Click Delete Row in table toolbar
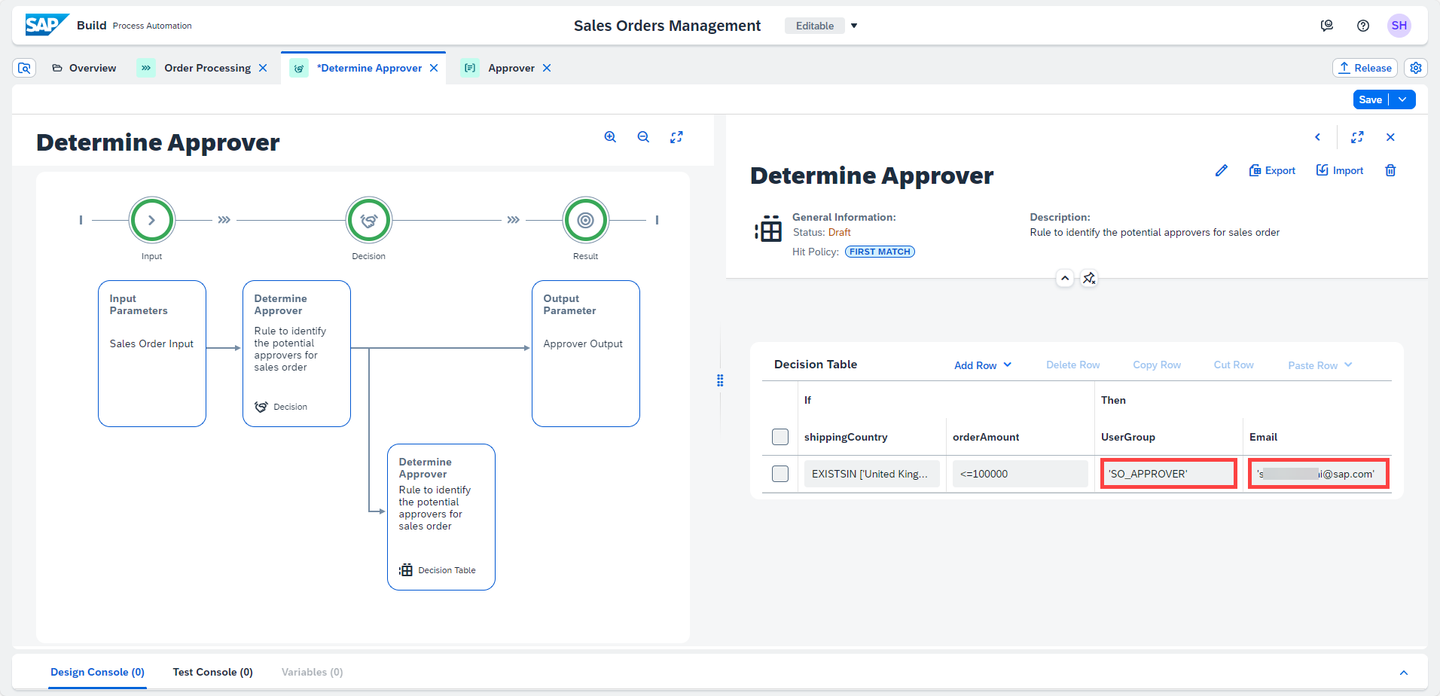This screenshot has height=696, width=1440. pyautogui.click(x=1073, y=365)
